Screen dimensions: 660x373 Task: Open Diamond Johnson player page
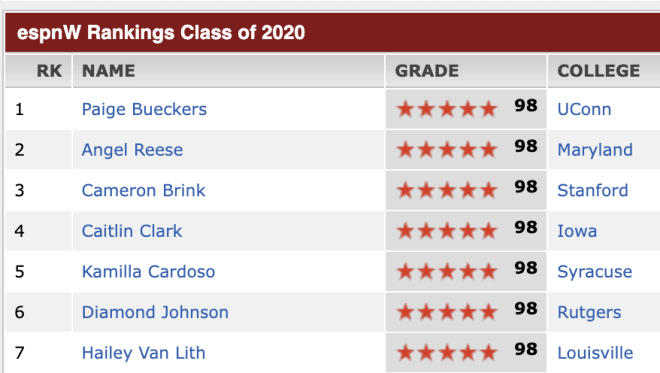coord(155,312)
